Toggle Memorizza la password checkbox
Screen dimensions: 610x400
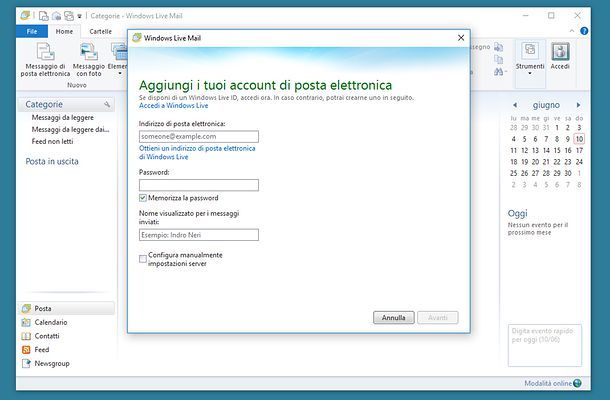pos(143,198)
